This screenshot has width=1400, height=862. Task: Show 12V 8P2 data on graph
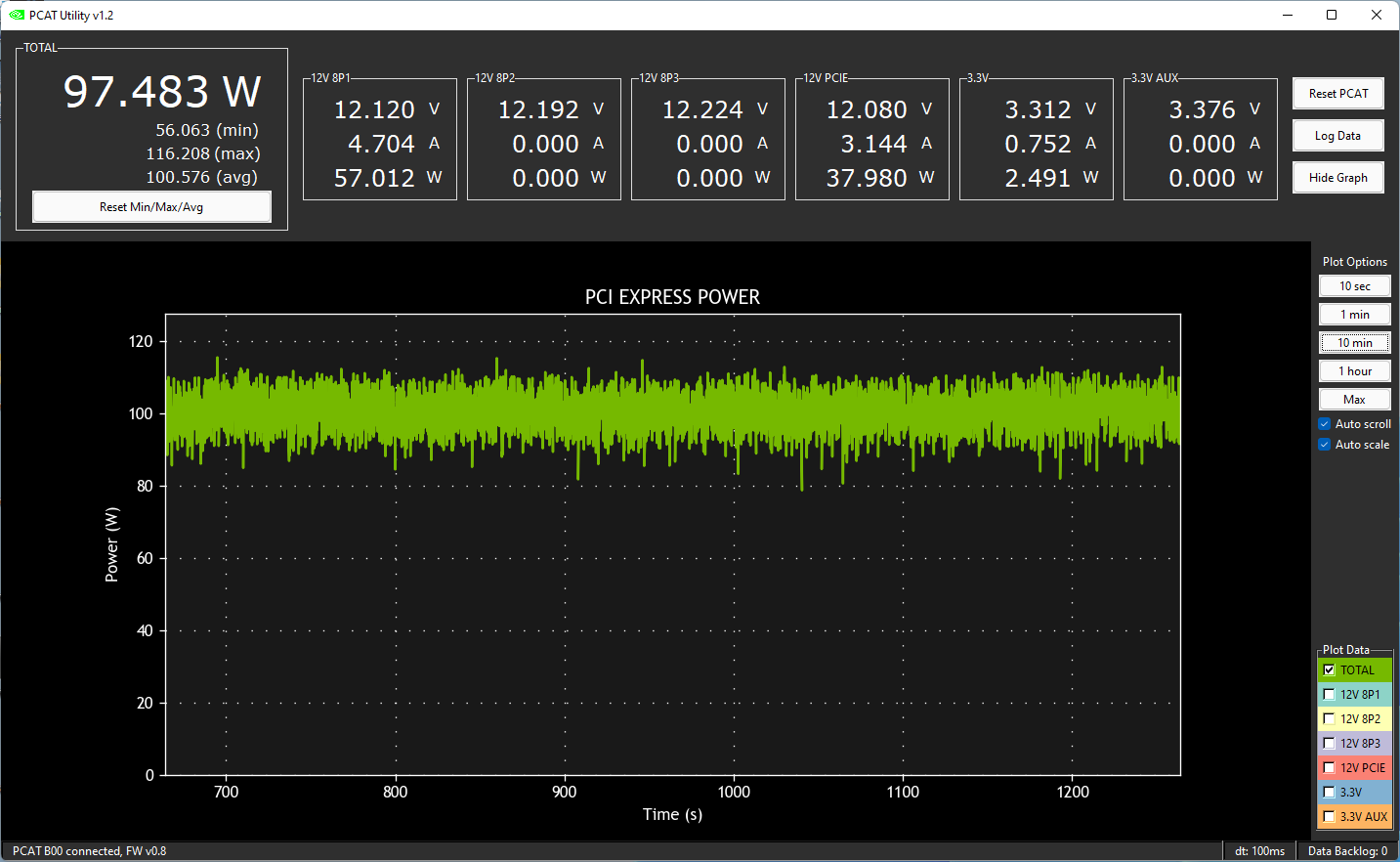1329,719
